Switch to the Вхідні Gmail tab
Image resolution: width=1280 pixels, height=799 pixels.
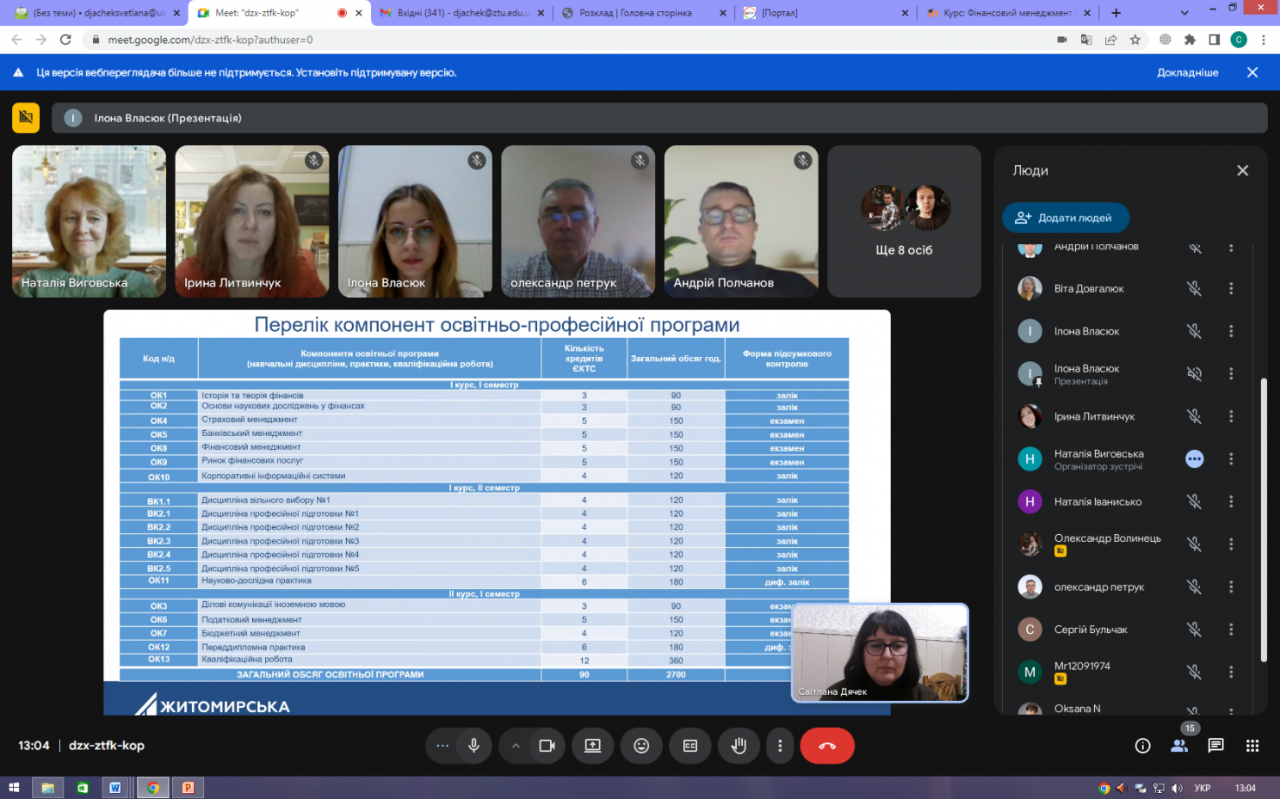pyautogui.click(x=460, y=13)
